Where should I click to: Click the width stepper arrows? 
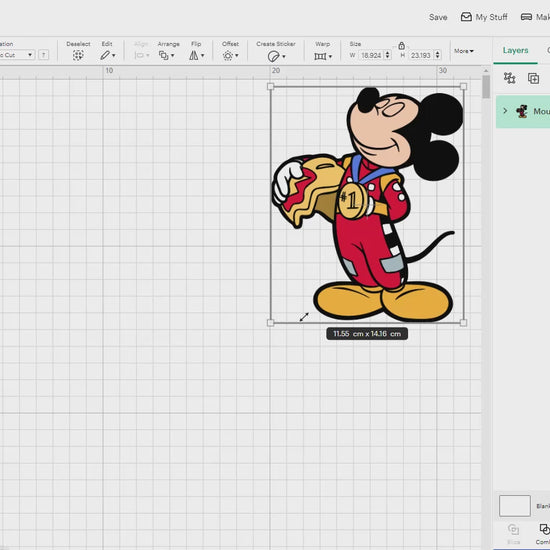tap(388, 55)
